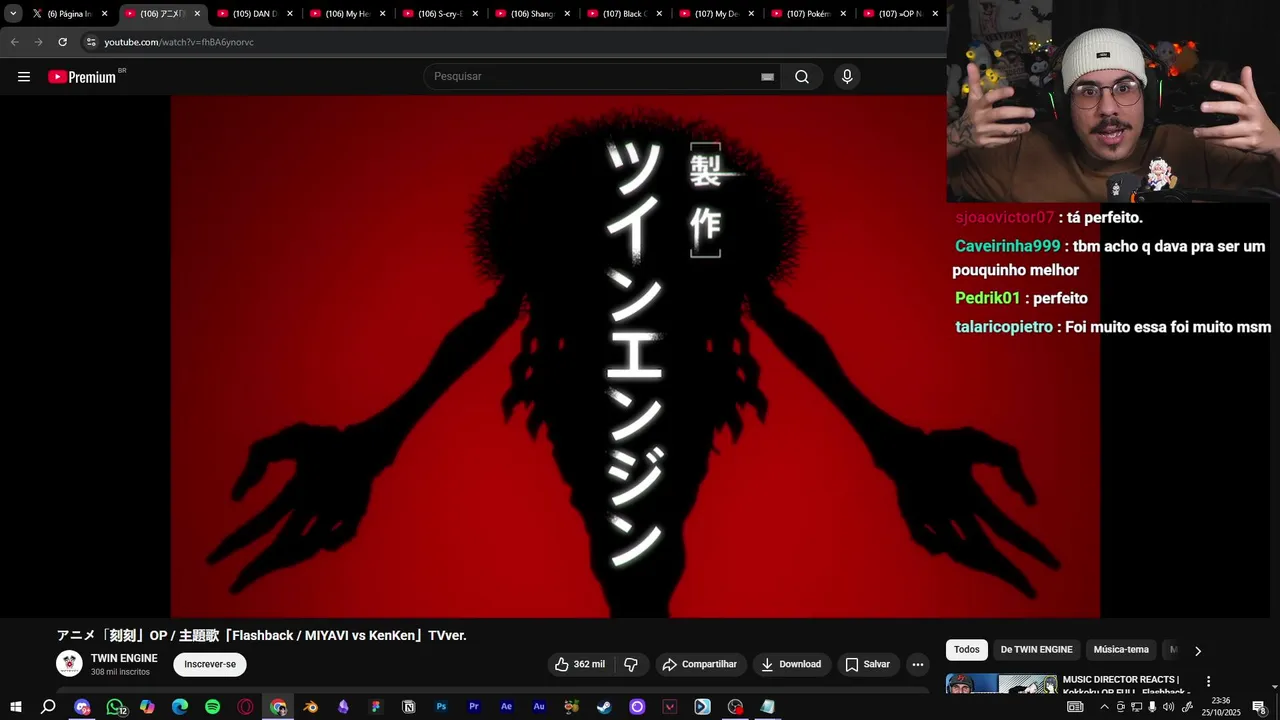Go back in browser history

pyautogui.click(x=14, y=42)
